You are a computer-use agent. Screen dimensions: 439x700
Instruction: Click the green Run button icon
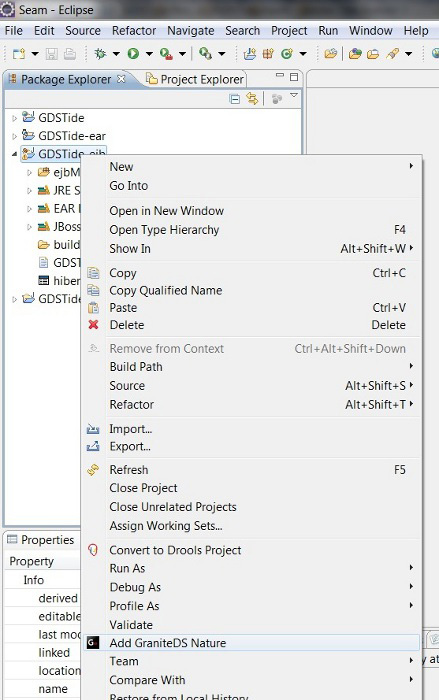tap(133, 54)
